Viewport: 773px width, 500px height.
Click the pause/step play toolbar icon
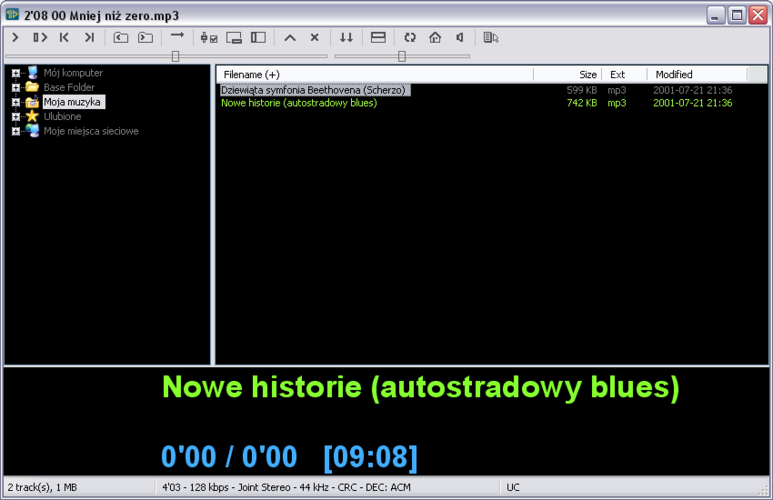40,37
